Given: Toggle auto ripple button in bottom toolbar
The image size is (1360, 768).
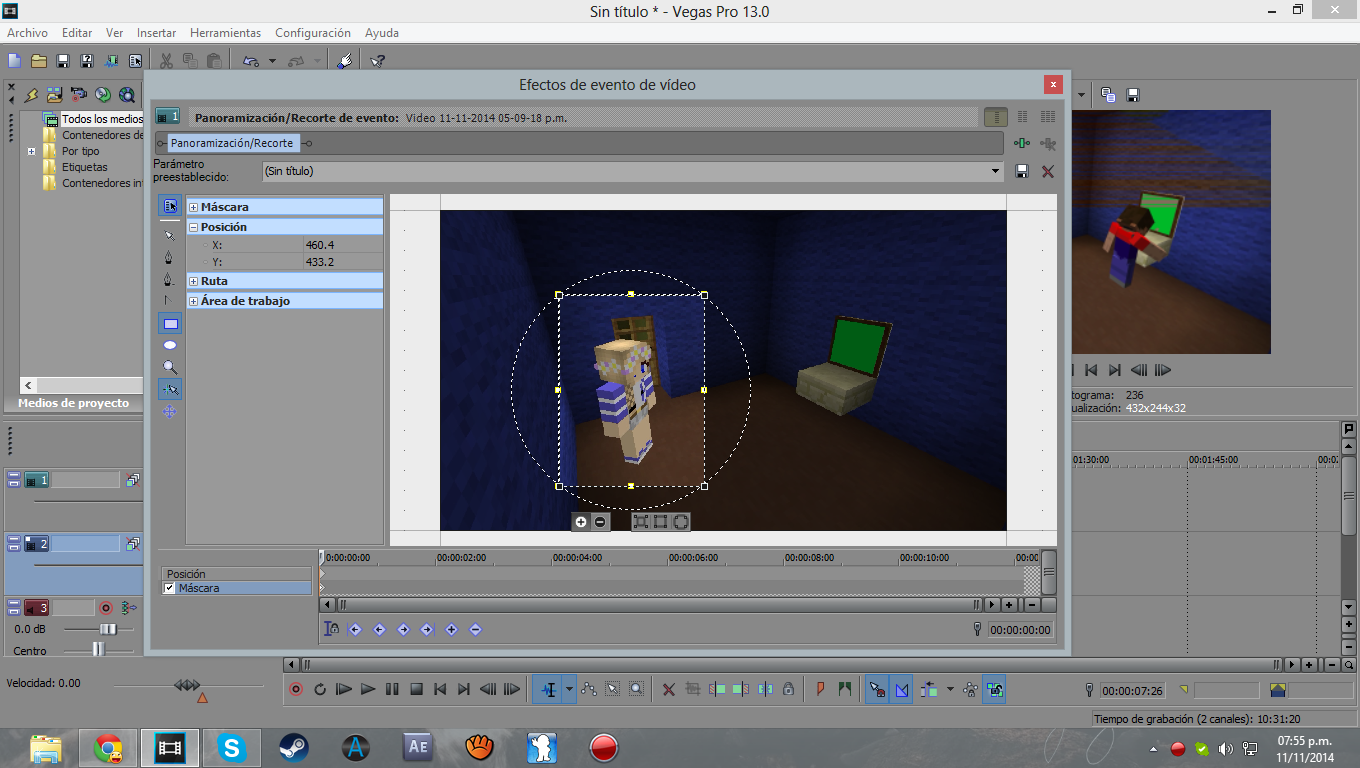Looking at the screenshot, I should click(929, 689).
